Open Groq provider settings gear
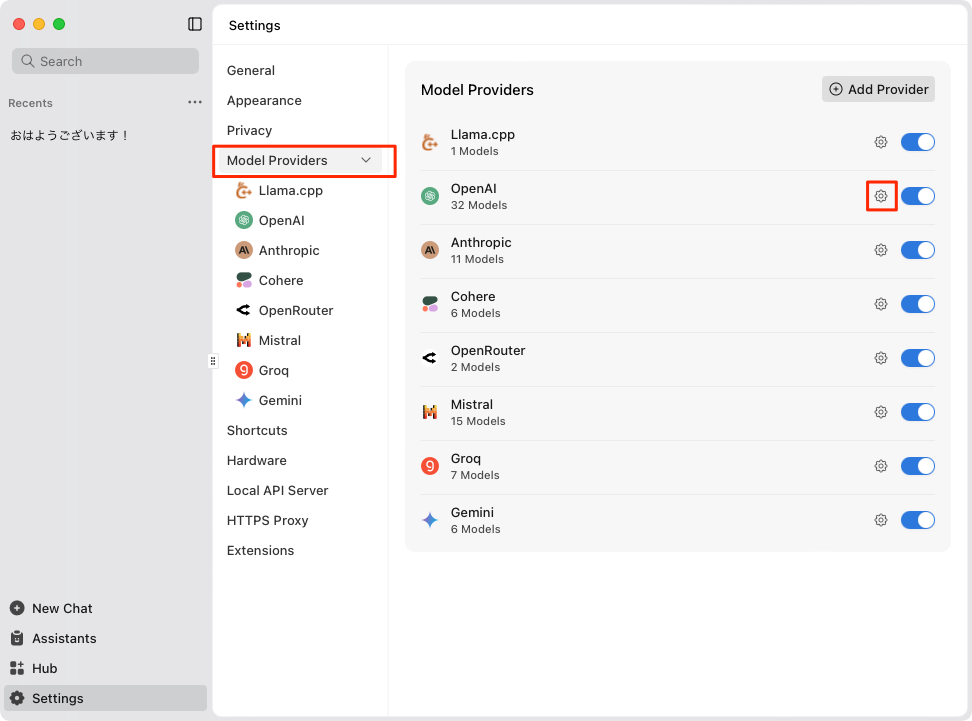Viewport: 972px width, 721px height. click(x=880, y=466)
